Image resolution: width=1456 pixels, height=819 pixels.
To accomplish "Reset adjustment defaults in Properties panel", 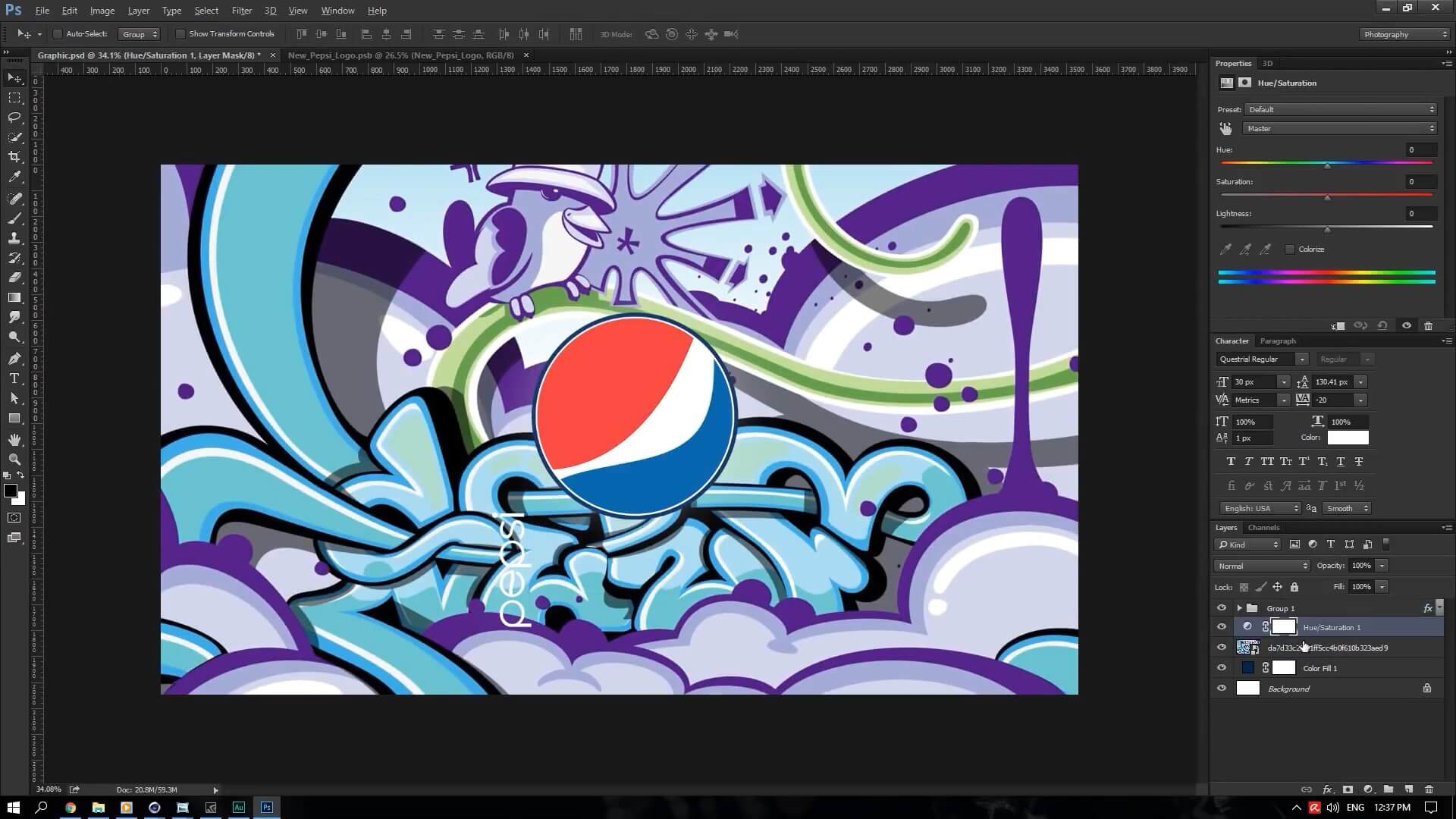I will (1382, 325).
